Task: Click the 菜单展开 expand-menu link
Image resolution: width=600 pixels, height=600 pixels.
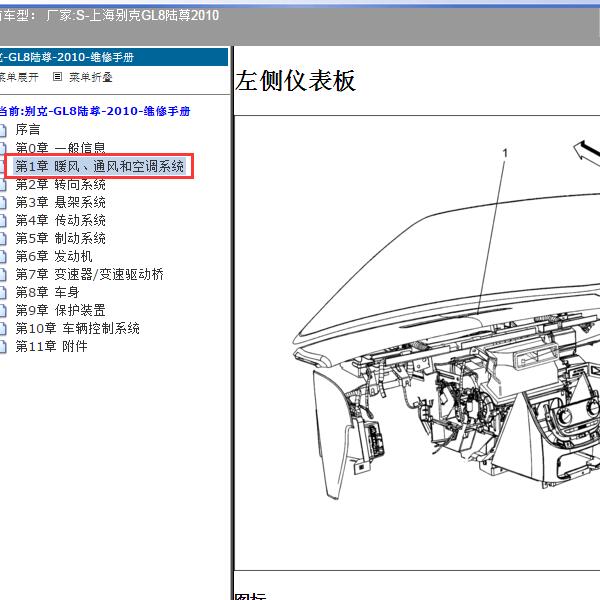Action: [18, 77]
